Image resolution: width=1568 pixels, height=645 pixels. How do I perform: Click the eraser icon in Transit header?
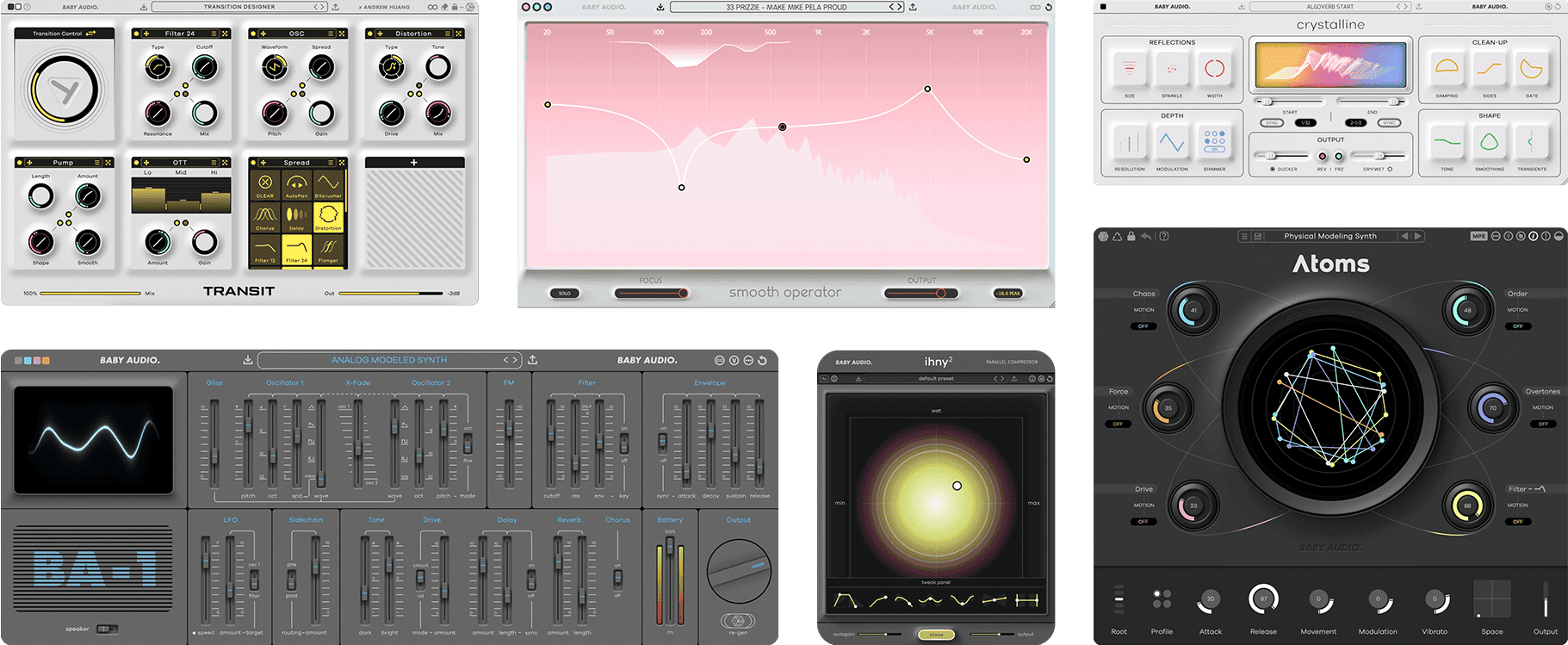click(444, 7)
